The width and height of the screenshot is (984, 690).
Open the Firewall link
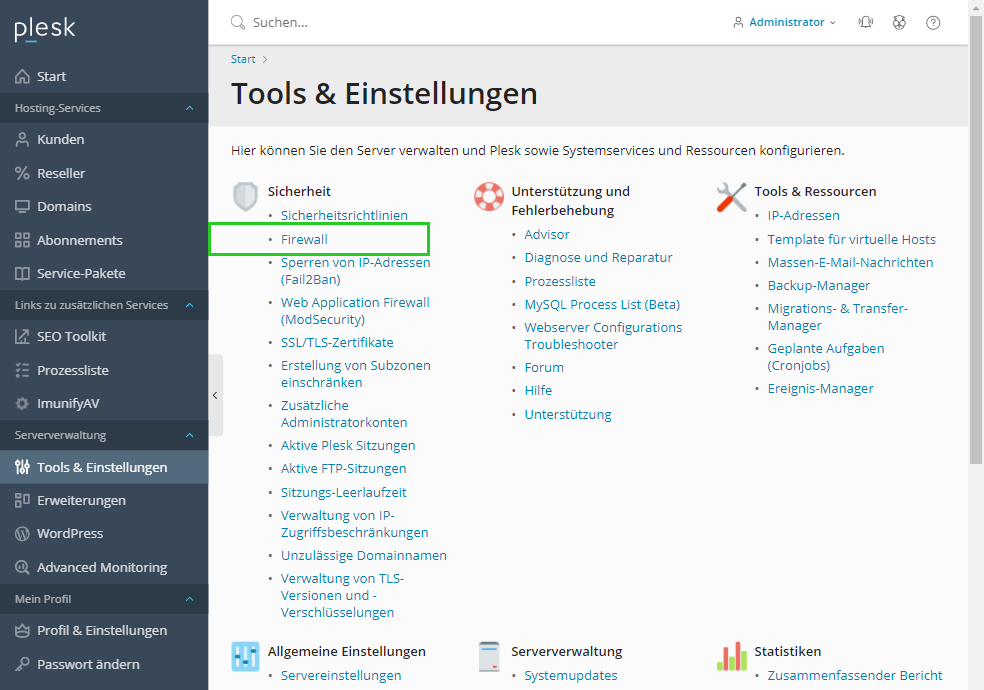(304, 240)
